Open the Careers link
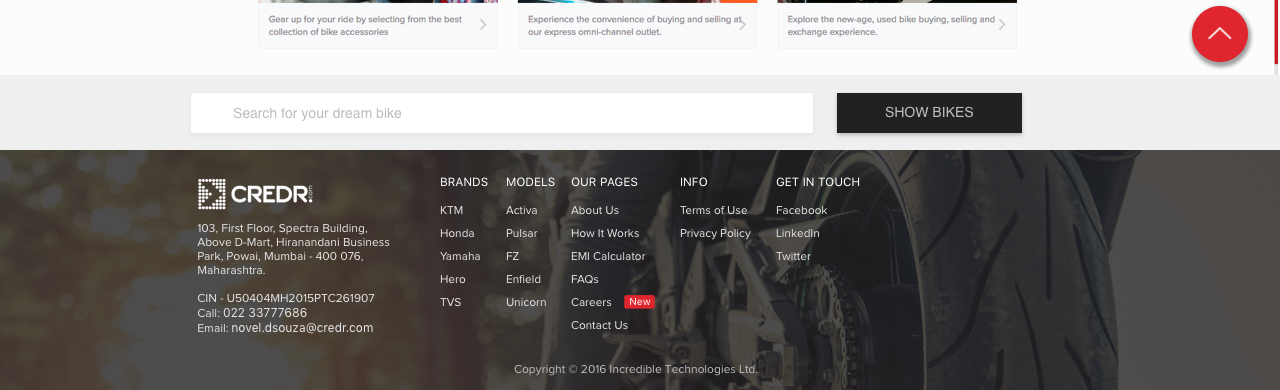The image size is (1280, 390). click(591, 302)
